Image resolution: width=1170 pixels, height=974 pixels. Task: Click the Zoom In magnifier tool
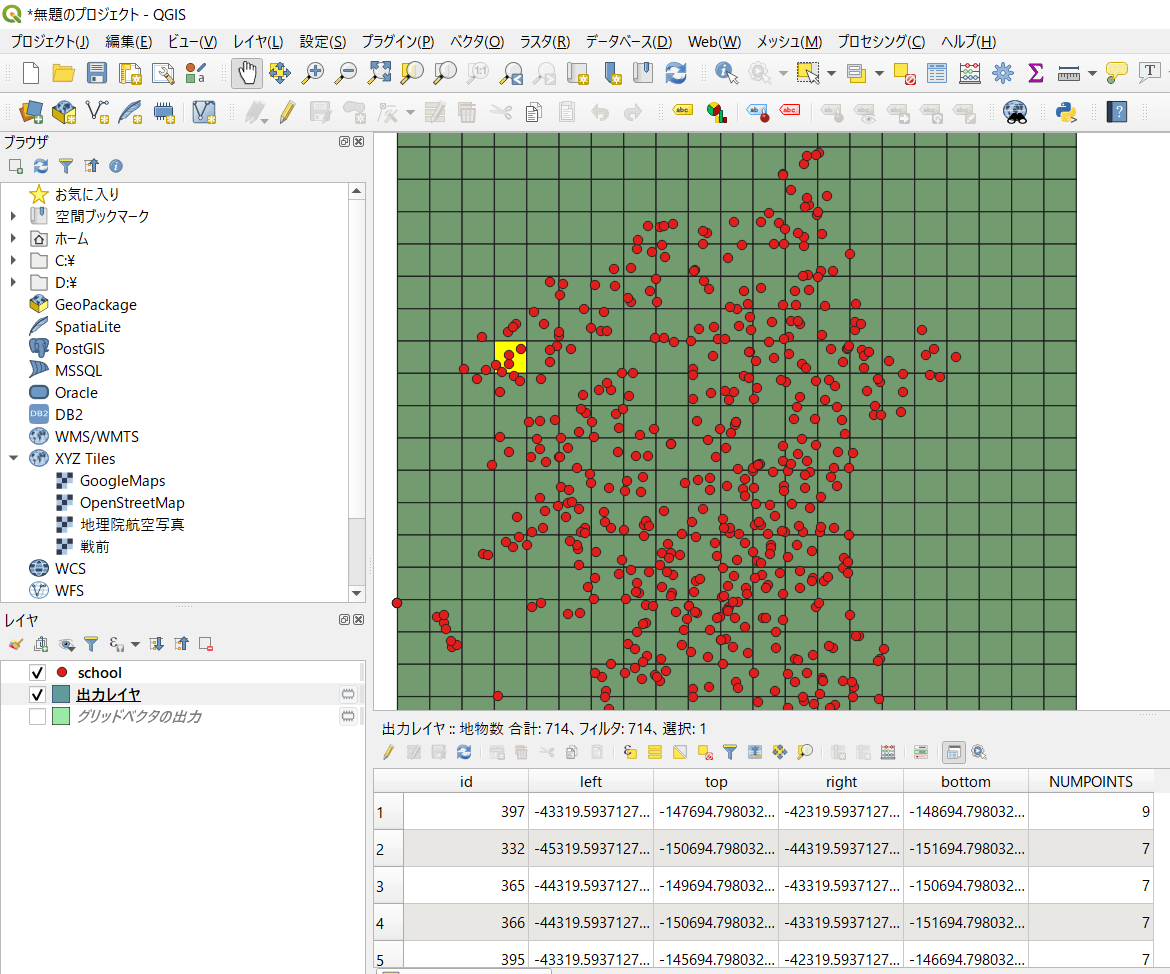point(312,73)
